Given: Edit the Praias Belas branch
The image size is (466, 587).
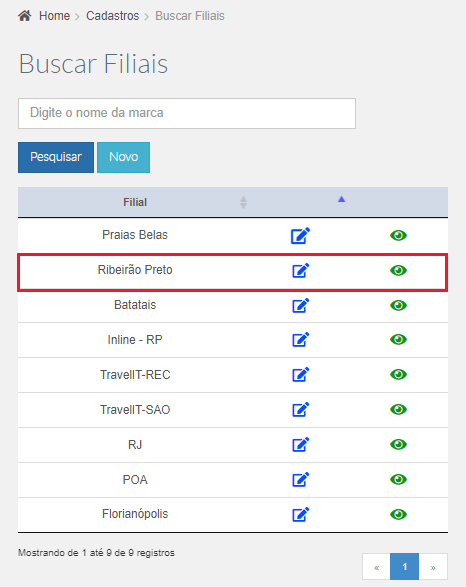Looking at the screenshot, I should (301, 235).
